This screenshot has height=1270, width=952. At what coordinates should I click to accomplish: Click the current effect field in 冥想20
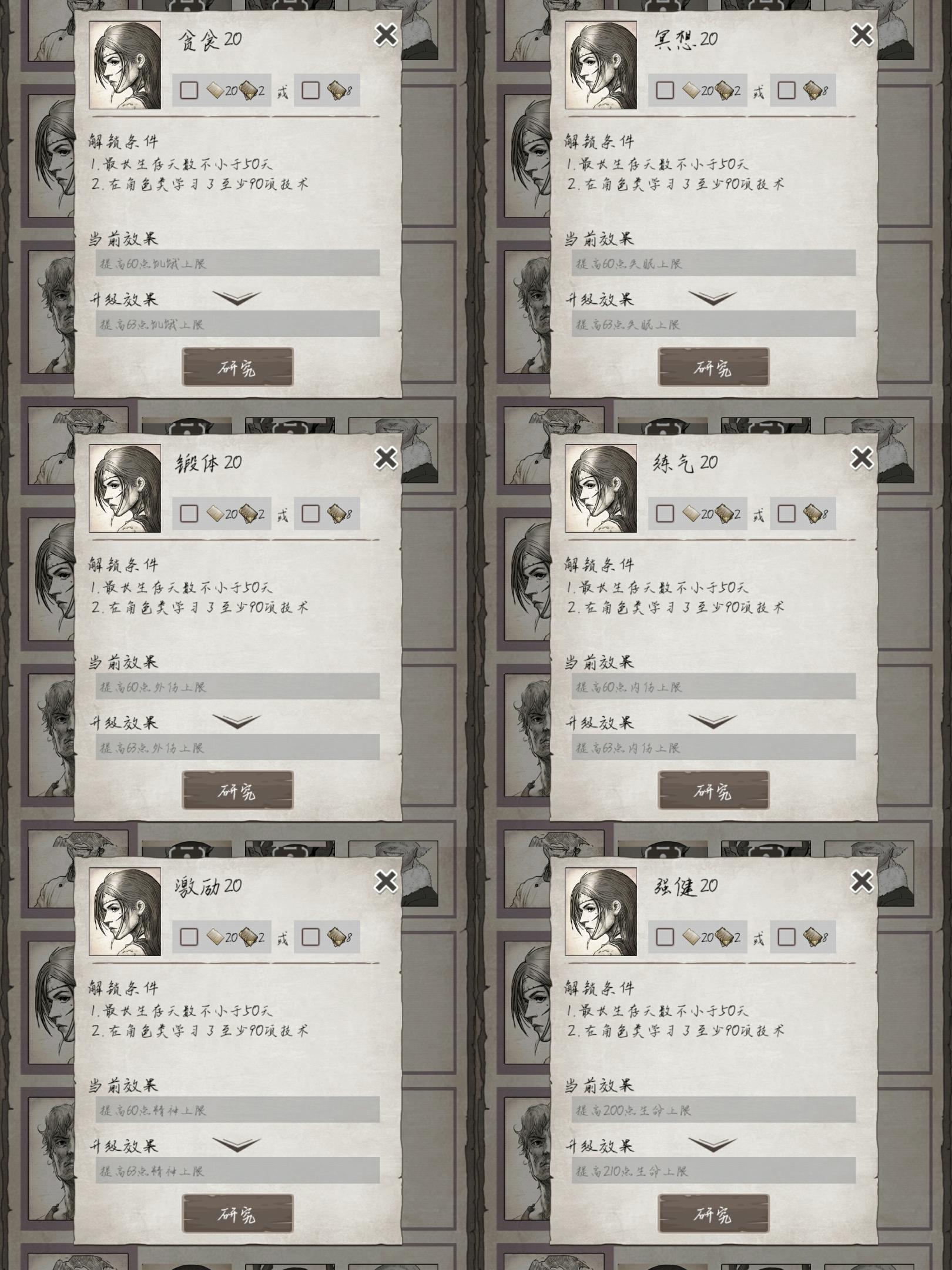[713, 263]
